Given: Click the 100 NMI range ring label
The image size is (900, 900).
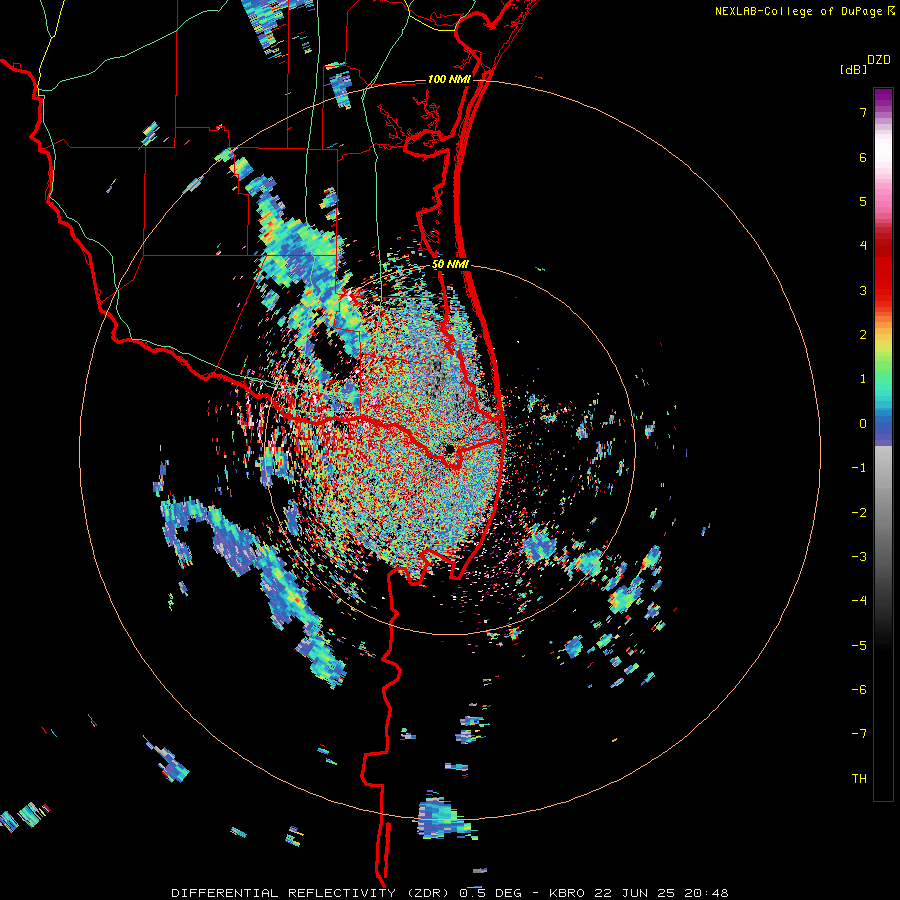Looking at the screenshot, I should tap(449, 79).
